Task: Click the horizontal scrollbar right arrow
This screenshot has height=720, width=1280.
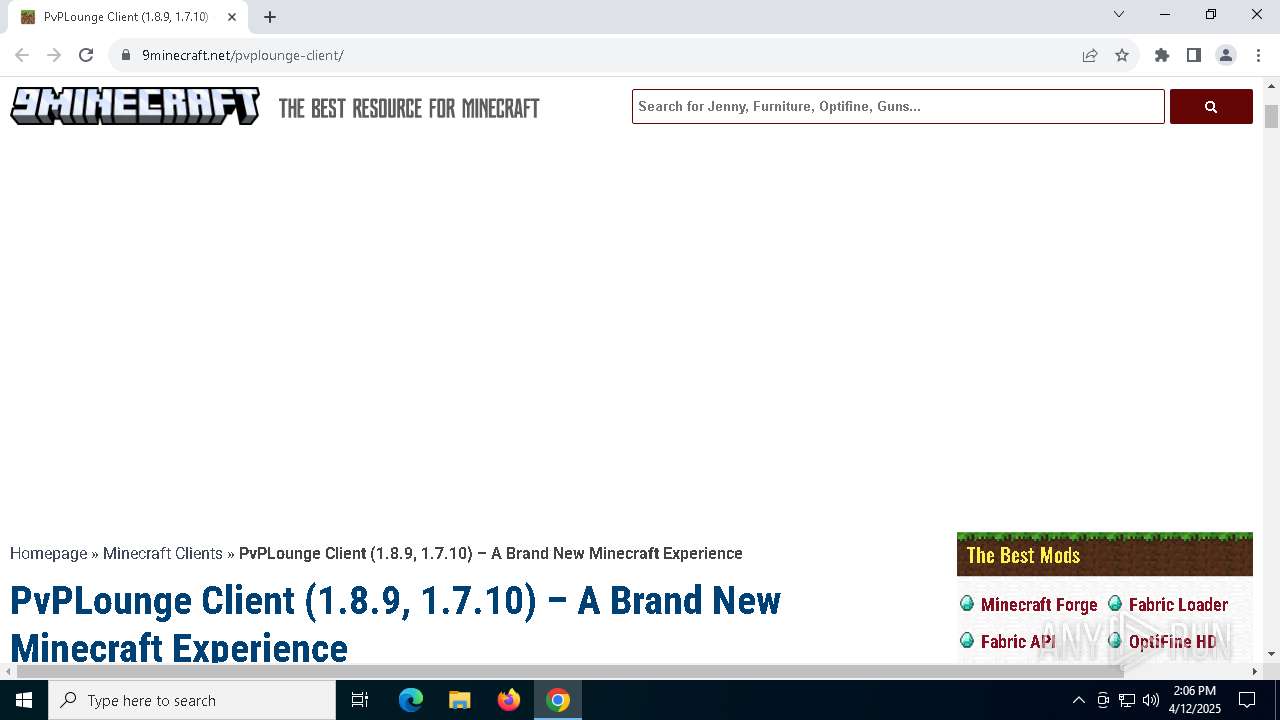Action: (x=1255, y=671)
